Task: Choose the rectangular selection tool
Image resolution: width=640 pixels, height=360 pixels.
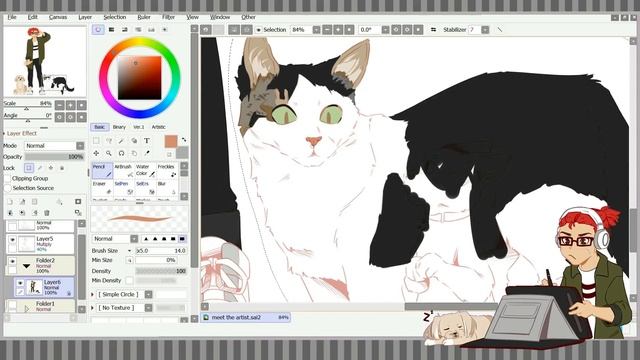Action: (x=96, y=141)
